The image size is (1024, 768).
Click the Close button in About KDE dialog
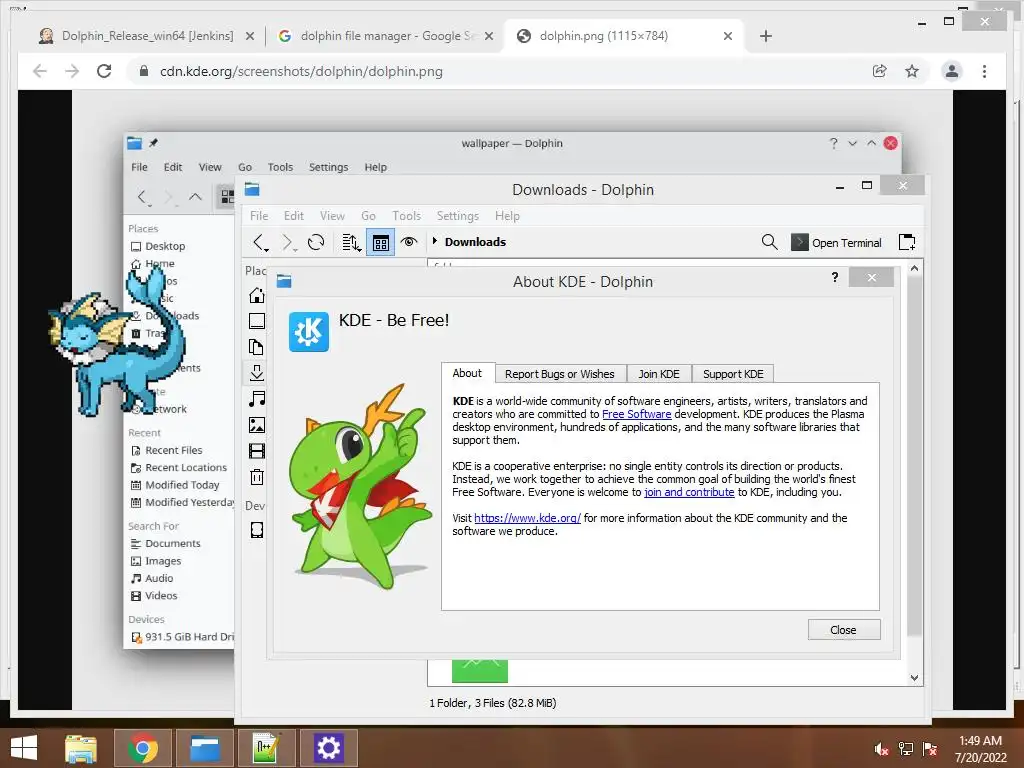coord(844,630)
